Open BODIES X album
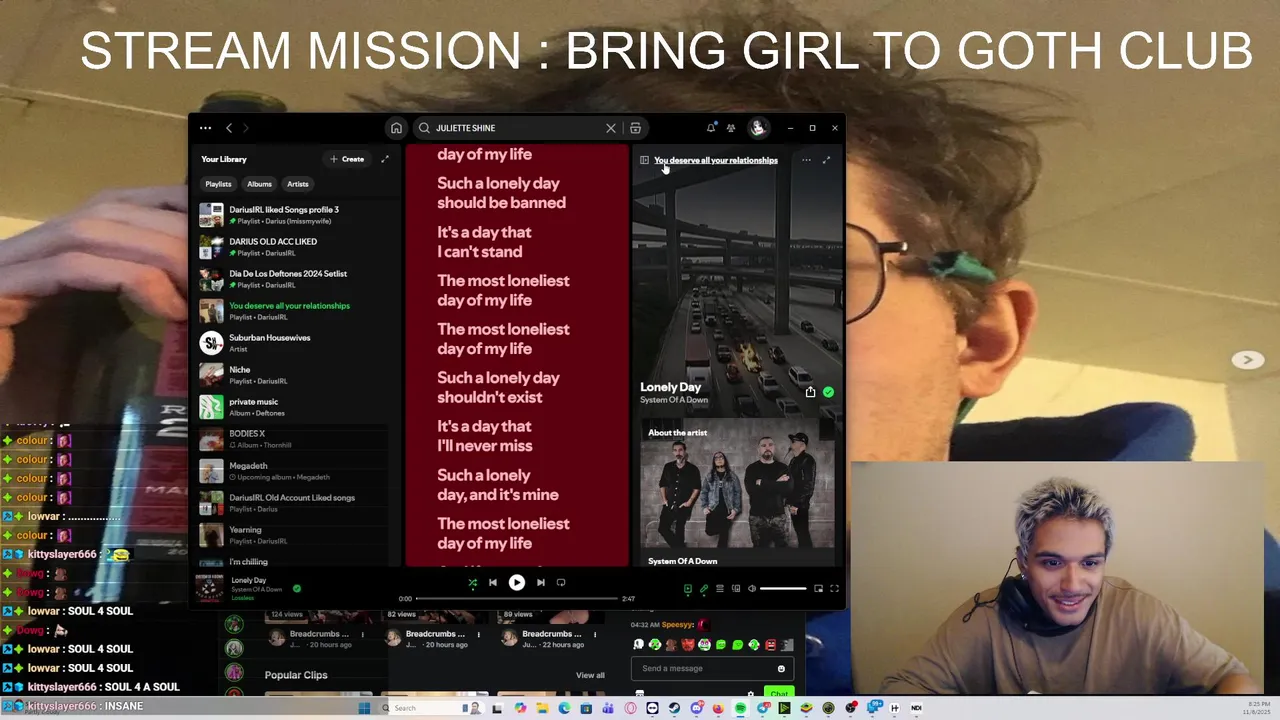This screenshot has width=1280, height=720. click(295, 439)
